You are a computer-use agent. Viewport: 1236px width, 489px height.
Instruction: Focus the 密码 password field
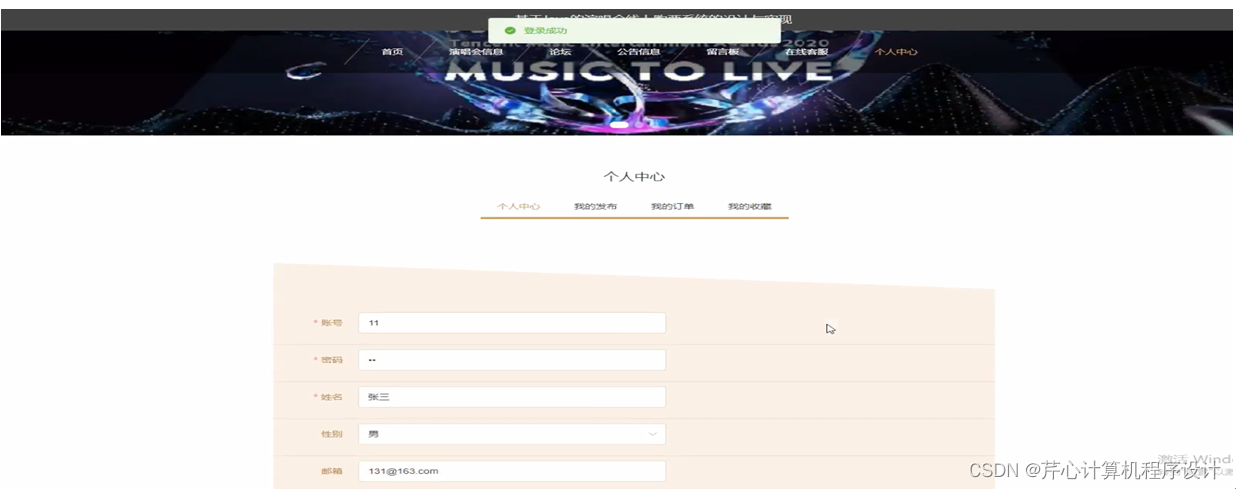pos(512,360)
